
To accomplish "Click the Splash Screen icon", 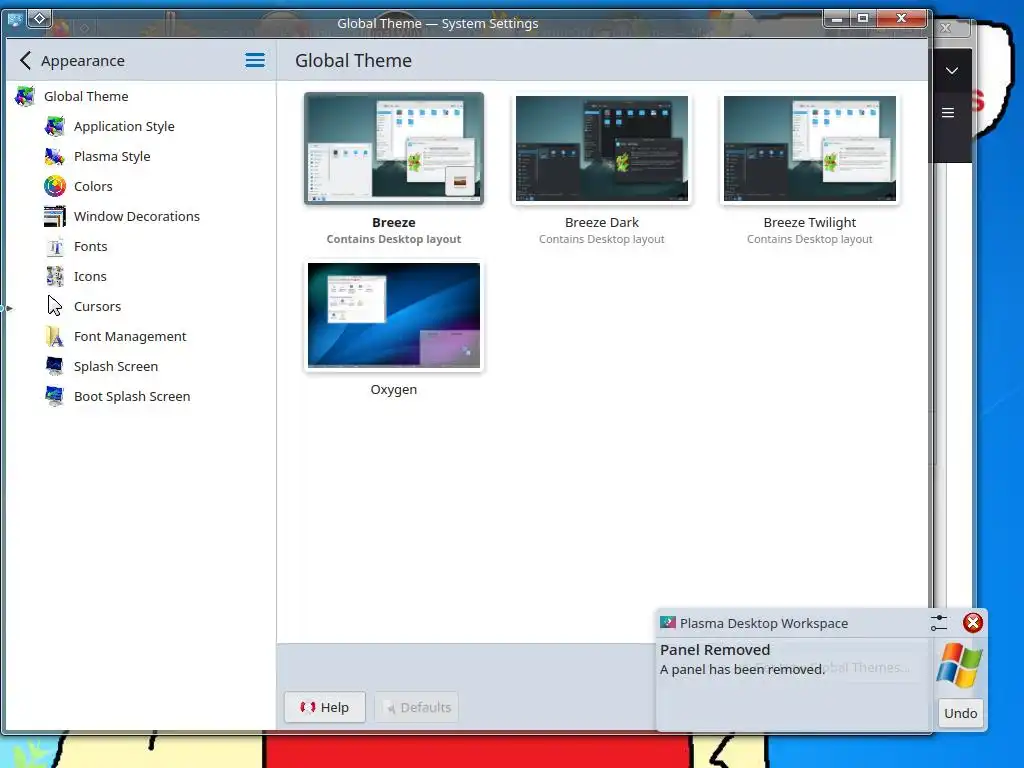I will tap(55, 366).
